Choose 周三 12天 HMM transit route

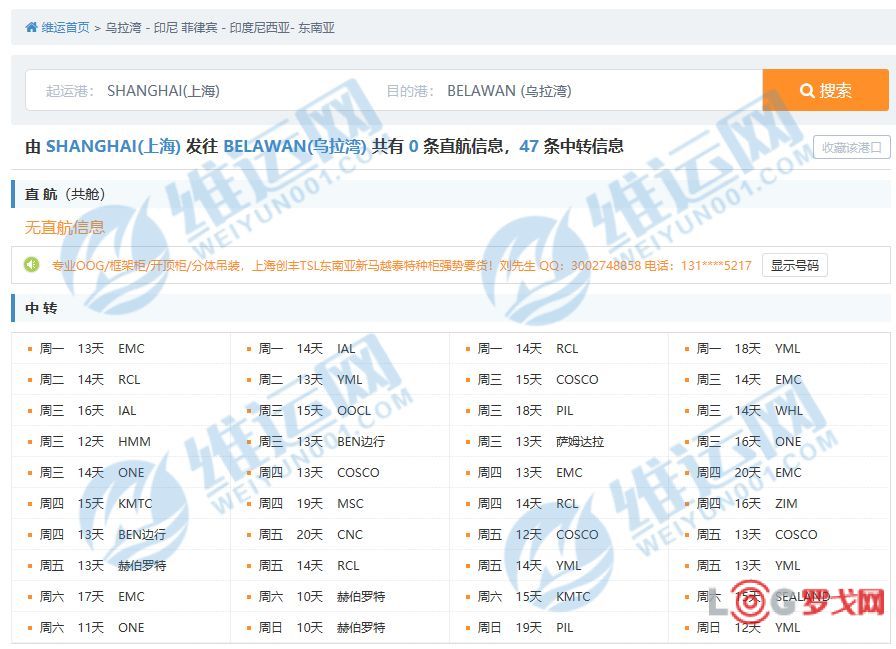[95, 442]
